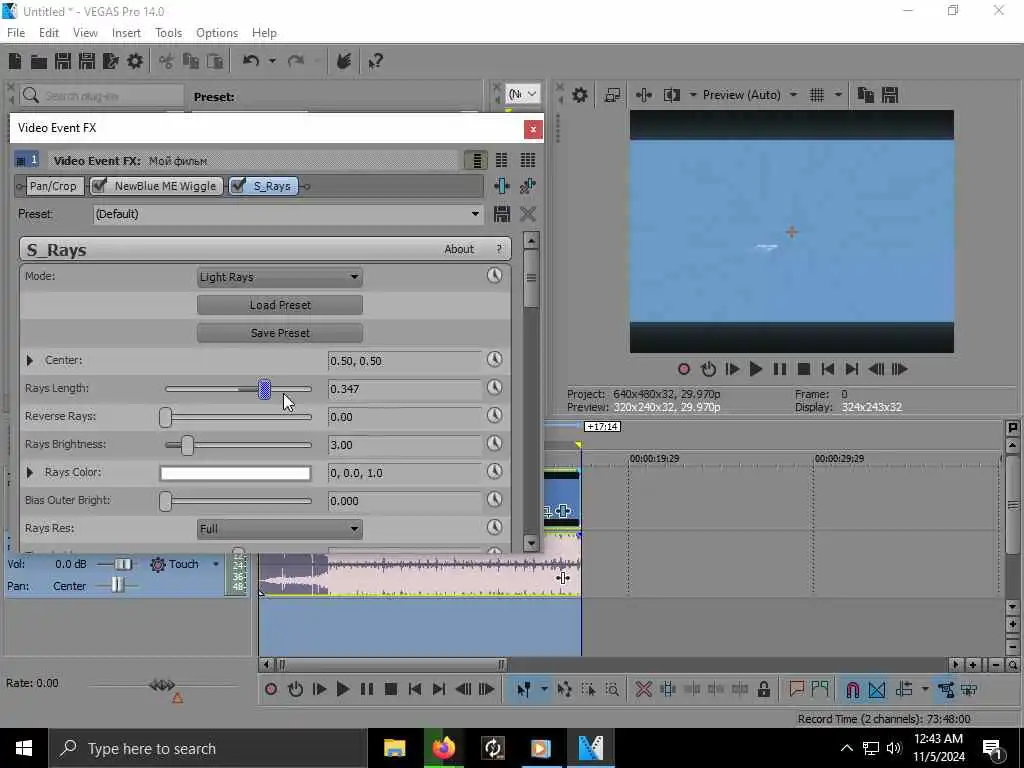Save preview snapshot to file

(x=889, y=95)
